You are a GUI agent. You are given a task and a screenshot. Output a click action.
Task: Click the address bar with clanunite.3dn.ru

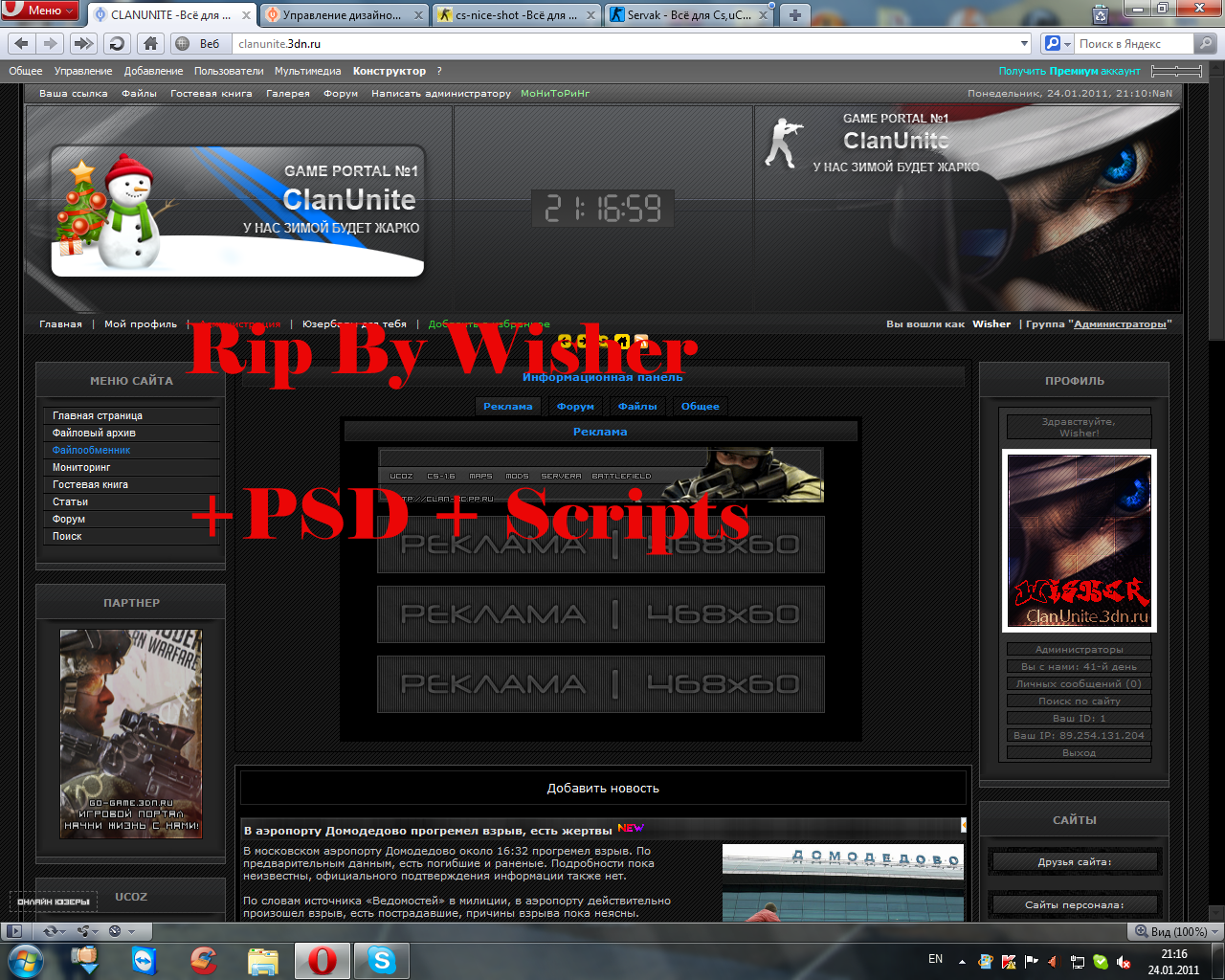(x=624, y=43)
